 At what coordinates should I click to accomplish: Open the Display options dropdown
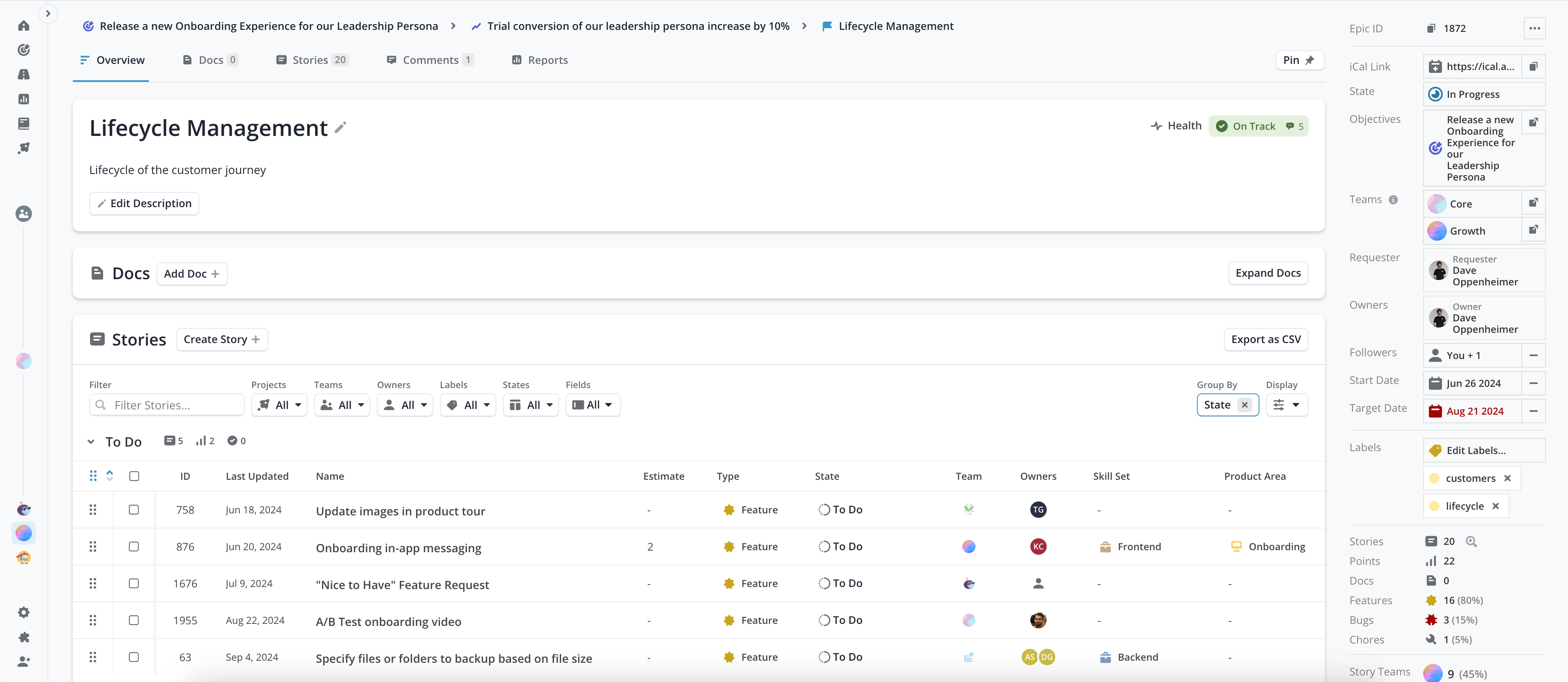pos(1287,405)
